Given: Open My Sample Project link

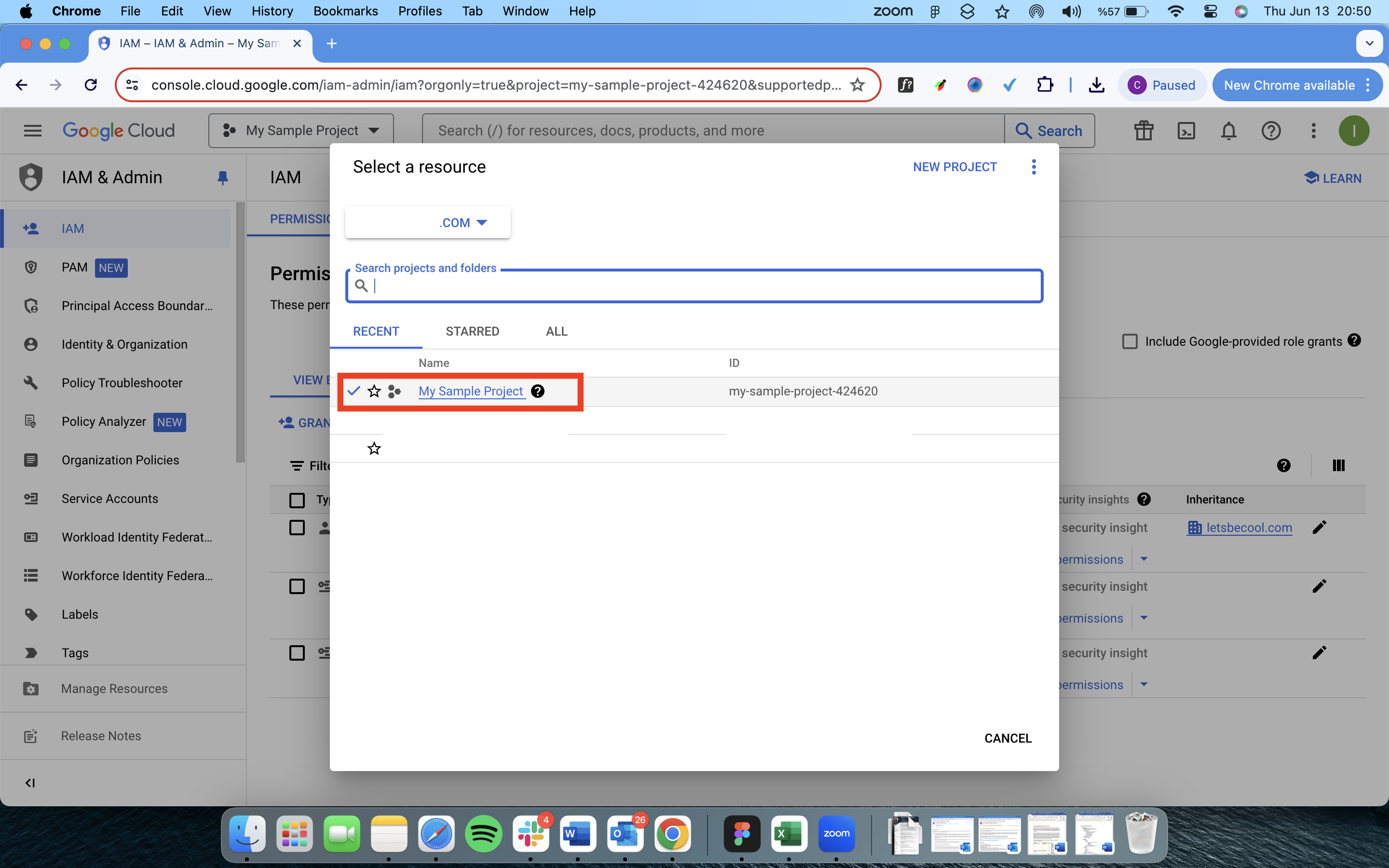Looking at the screenshot, I should click(x=471, y=392).
